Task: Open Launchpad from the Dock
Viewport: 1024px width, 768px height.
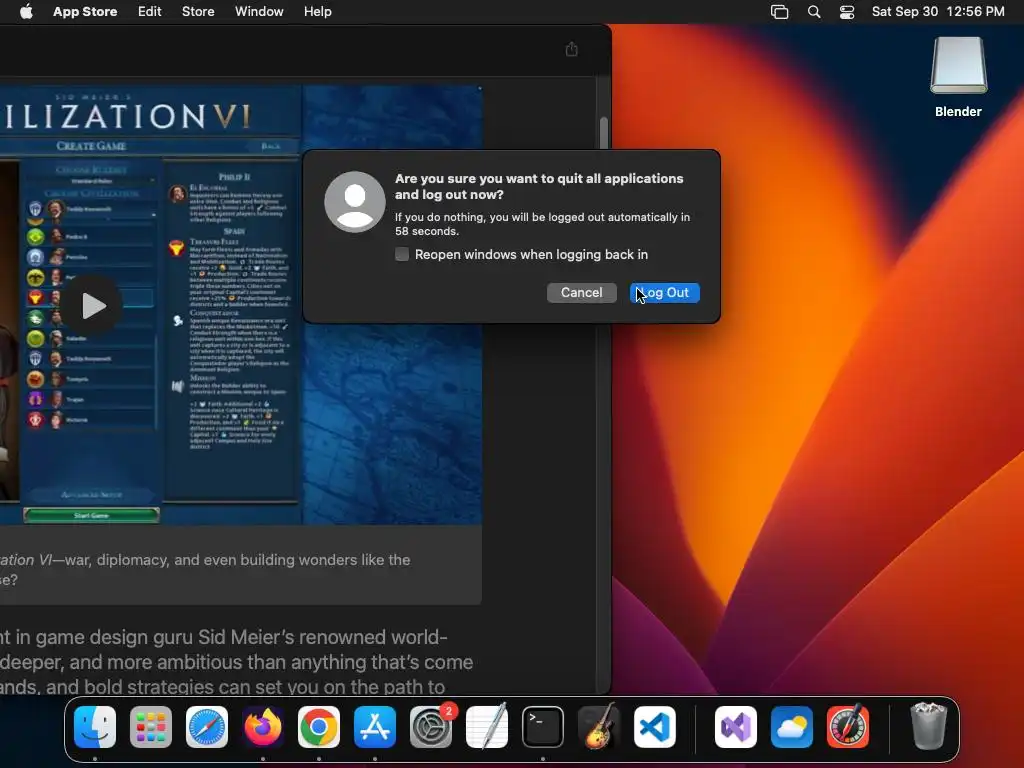Action: [151, 727]
